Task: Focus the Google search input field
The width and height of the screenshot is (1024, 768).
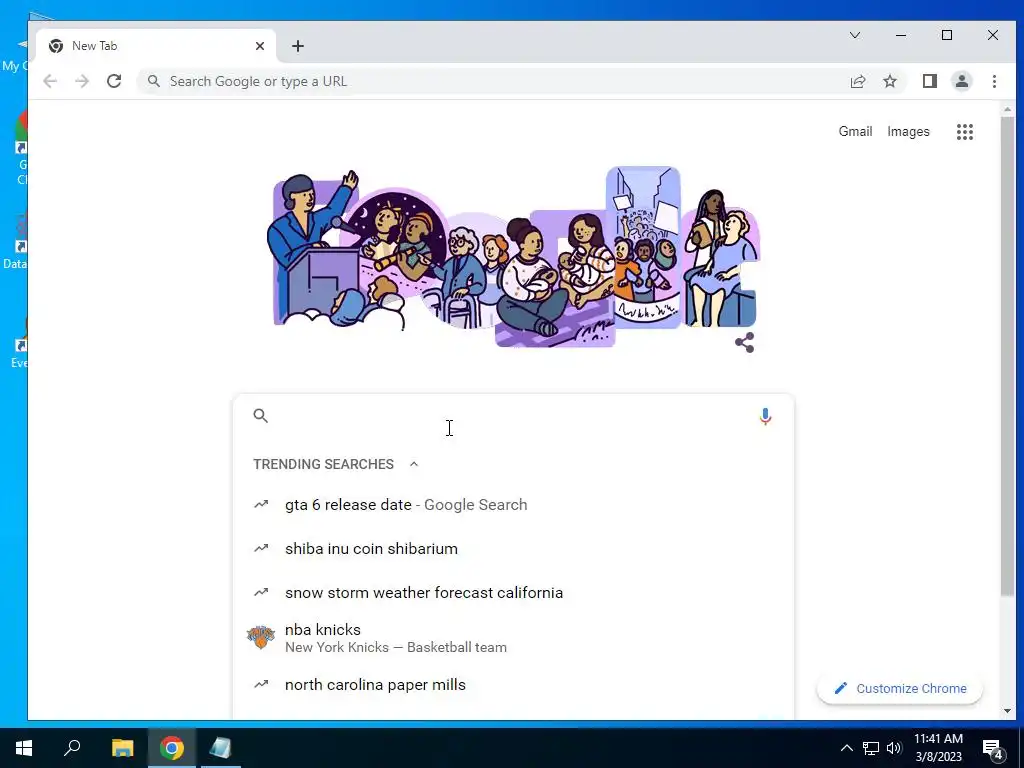Action: tap(513, 416)
